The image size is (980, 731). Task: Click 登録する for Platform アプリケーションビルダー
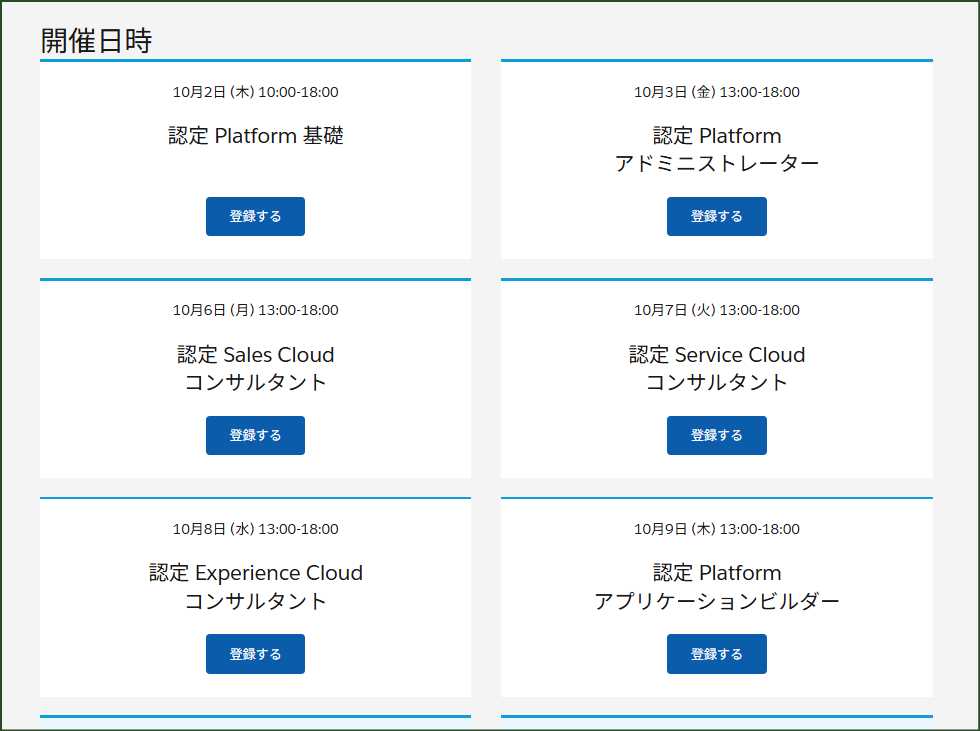point(716,654)
